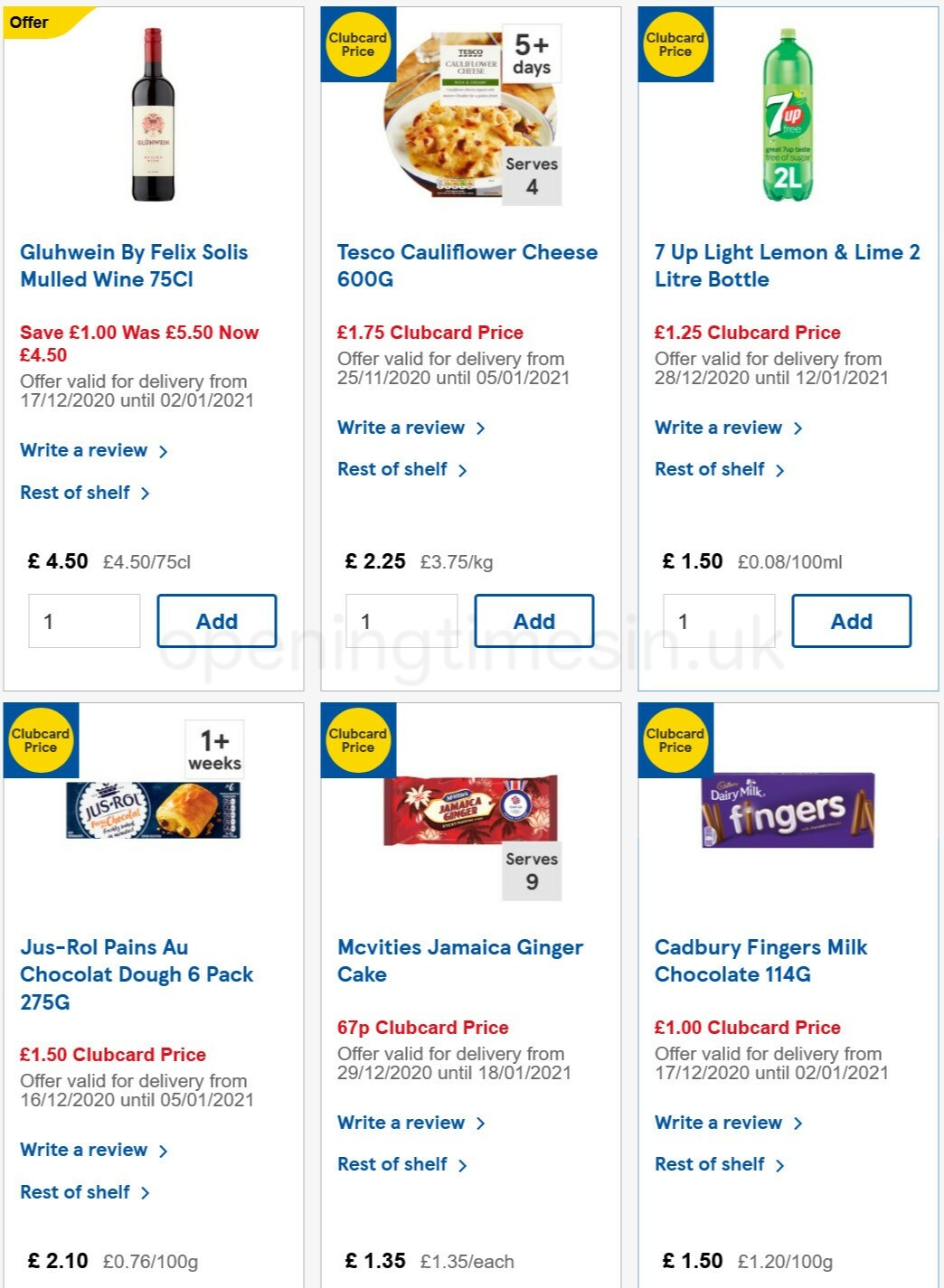944x1288 pixels.
Task: Click the Clubcard Price badge on Jamaica Ginger Cake
Action: point(357,740)
